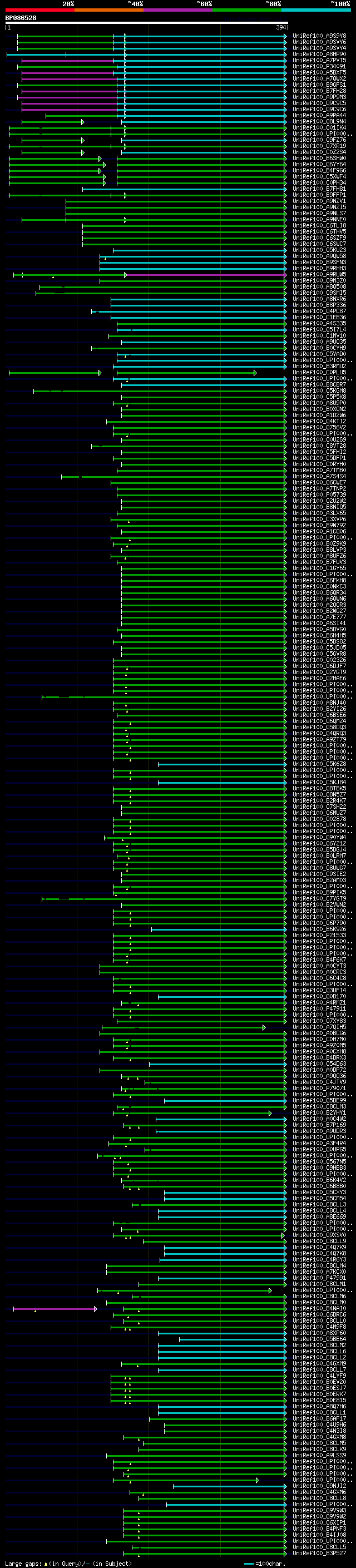
Task: Select hit label UniRef100_P05739
Action: (x=319, y=495)
